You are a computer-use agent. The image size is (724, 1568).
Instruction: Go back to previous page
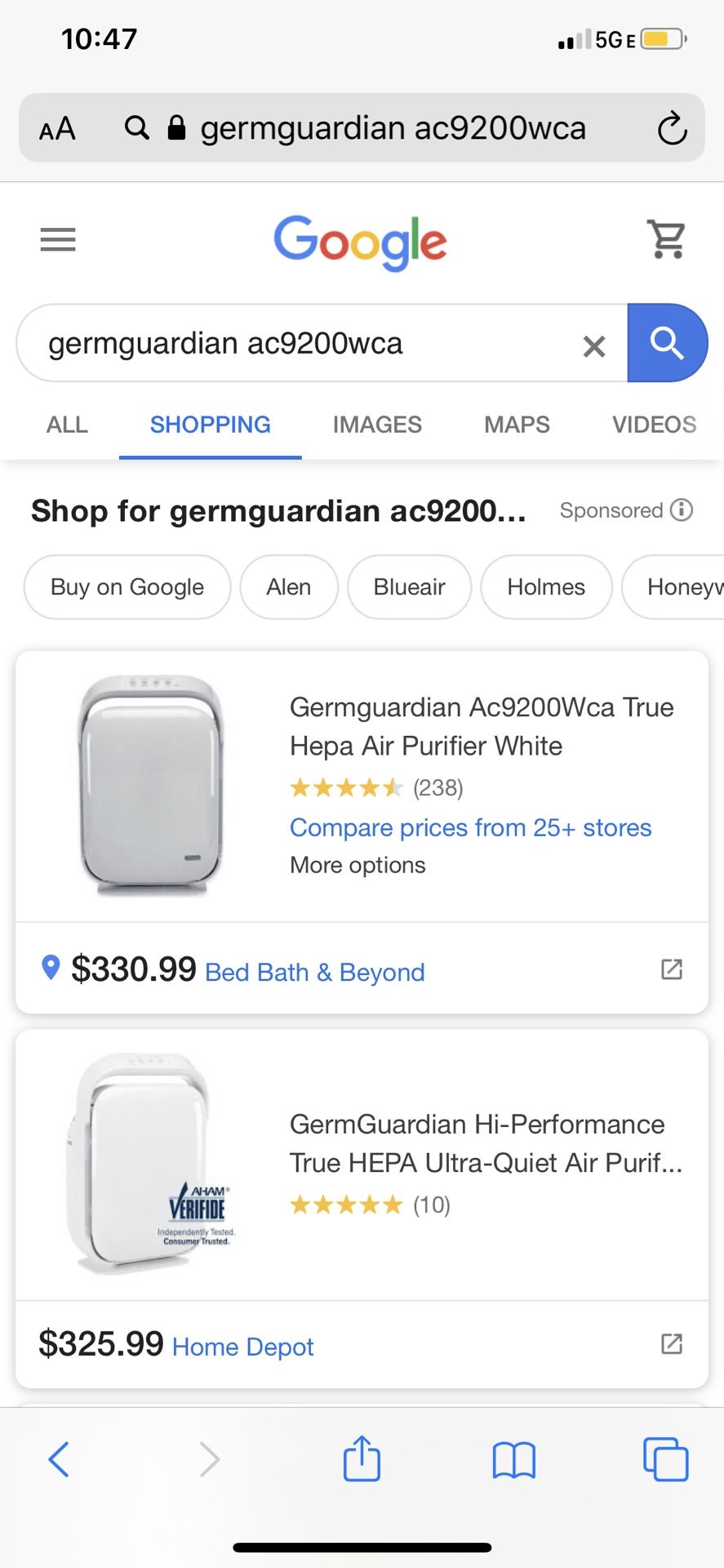pos(59,1459)
